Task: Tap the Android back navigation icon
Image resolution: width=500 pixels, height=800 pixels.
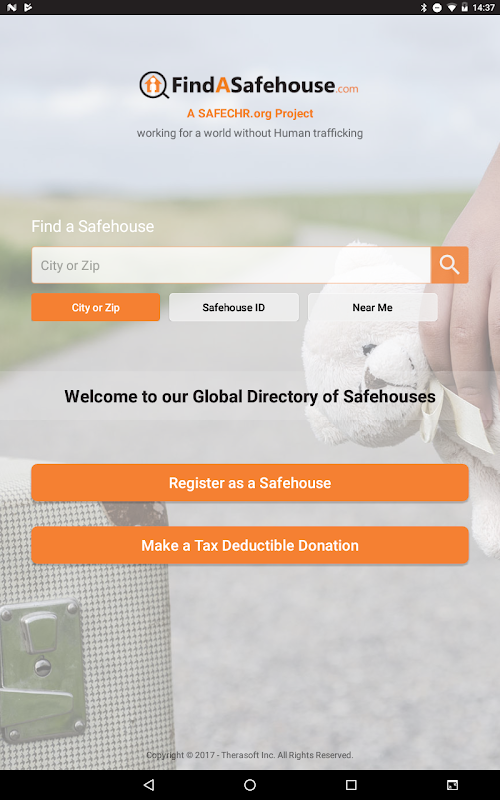Action: pos(148,785)
